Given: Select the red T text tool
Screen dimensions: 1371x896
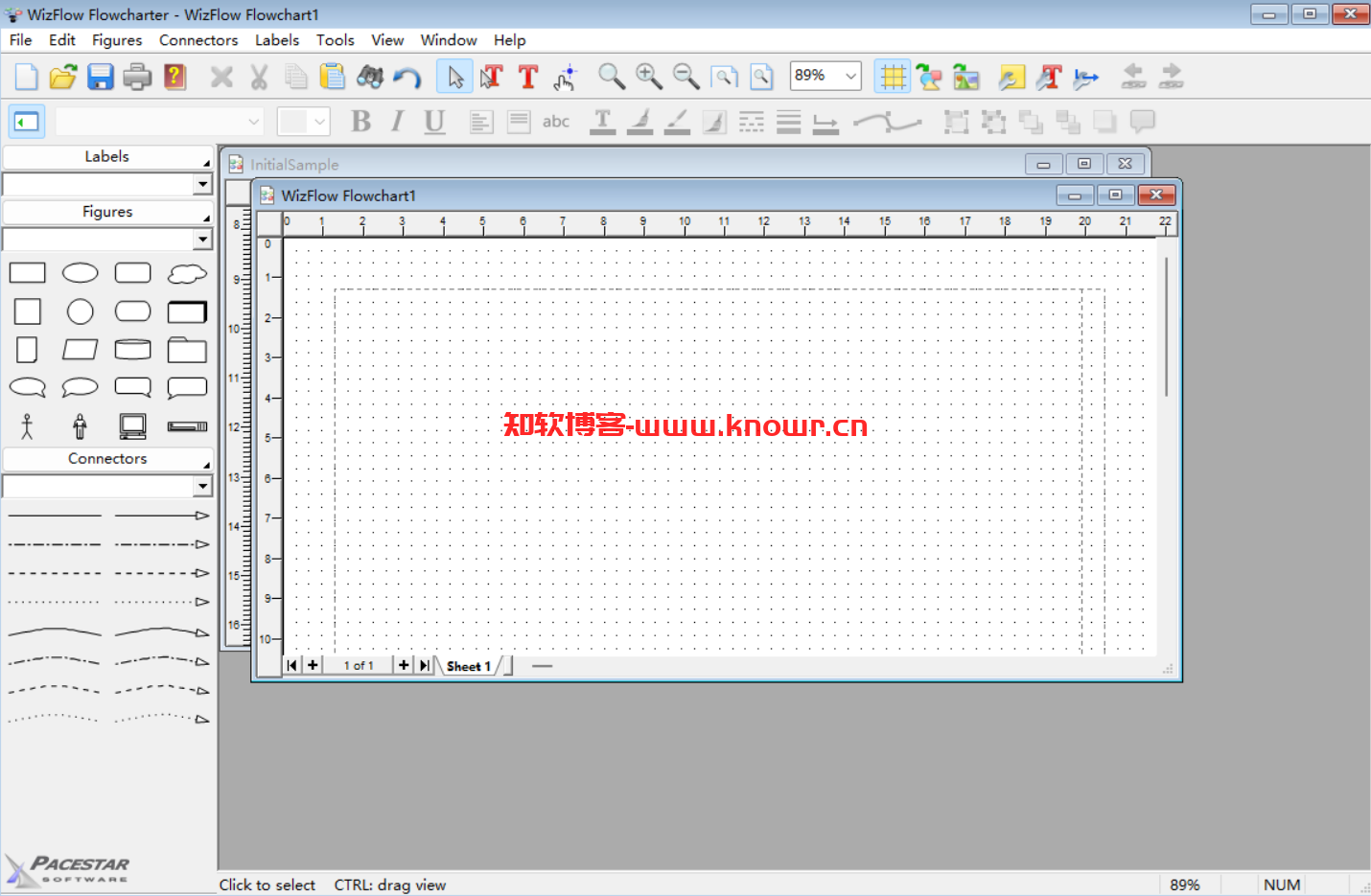Looking at the screenshot, I should pyautogui.click(x=528, y=77).
